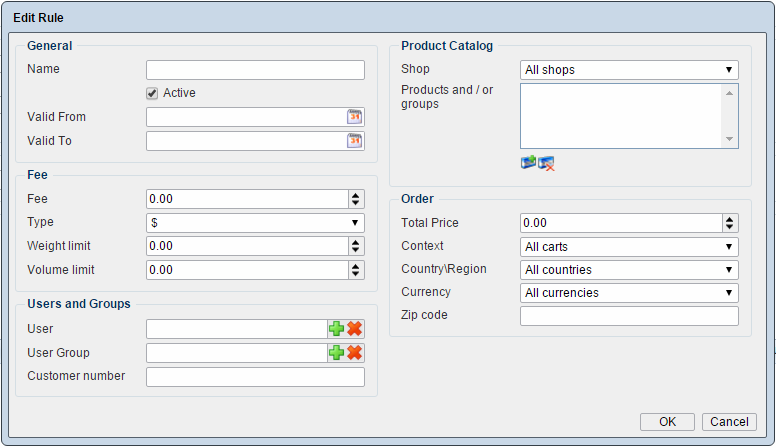This screenshot has width=776, height=448.
Task: Expand the fee Type dropdown
Action: 255,223
